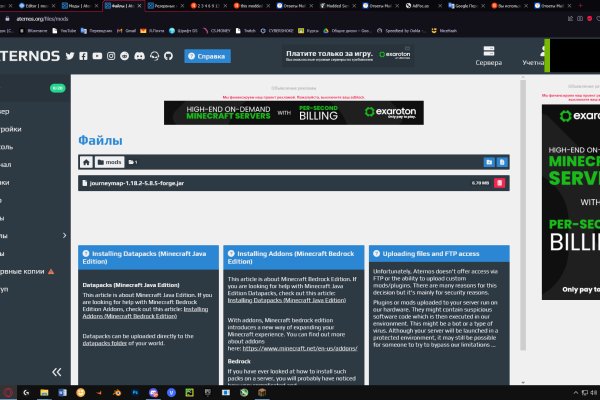600x400 pixels.
Task: Open journeymap-1.18.2-5.8.5-forge.jar file
Action: click(135, 183)
